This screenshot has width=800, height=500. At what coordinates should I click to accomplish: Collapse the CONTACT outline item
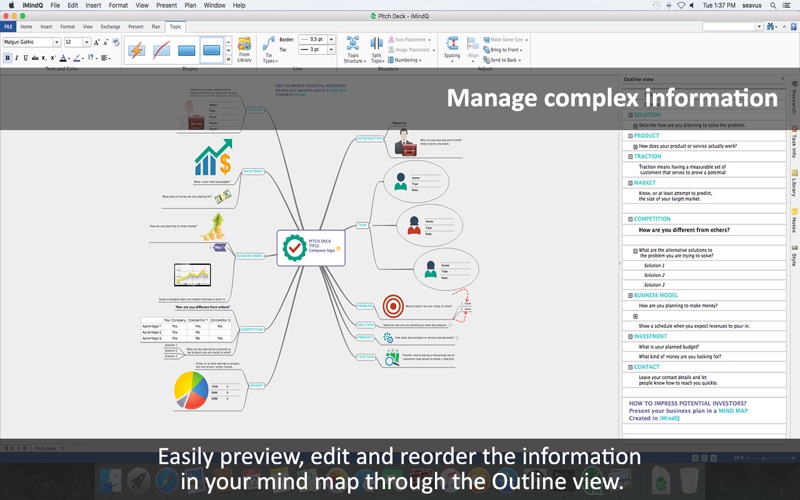point(630,367)
